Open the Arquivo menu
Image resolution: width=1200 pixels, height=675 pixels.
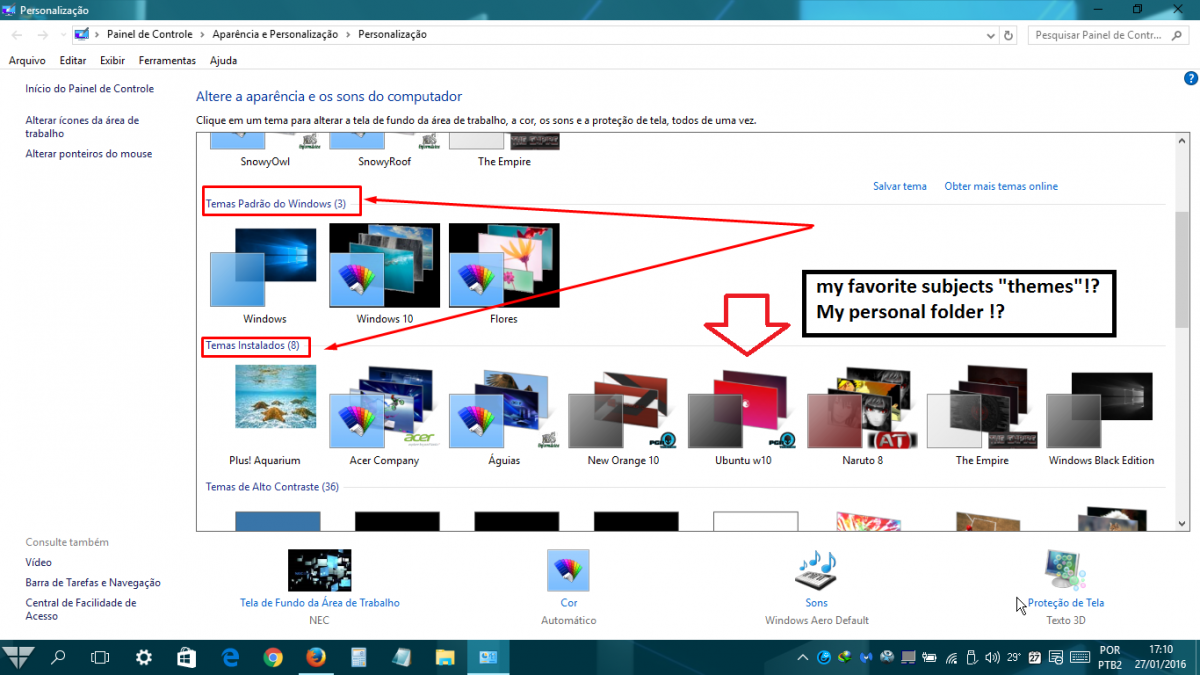tap(27, 60)
